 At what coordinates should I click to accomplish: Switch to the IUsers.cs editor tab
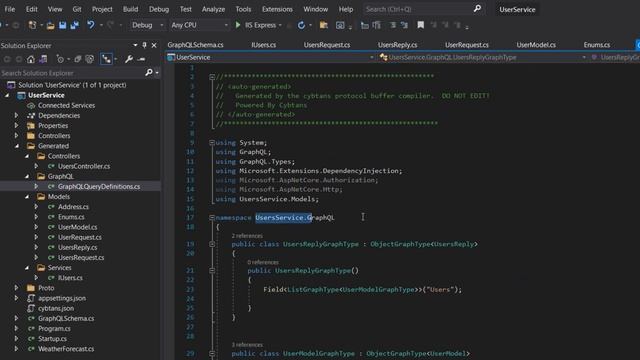[x=263, y=45]
